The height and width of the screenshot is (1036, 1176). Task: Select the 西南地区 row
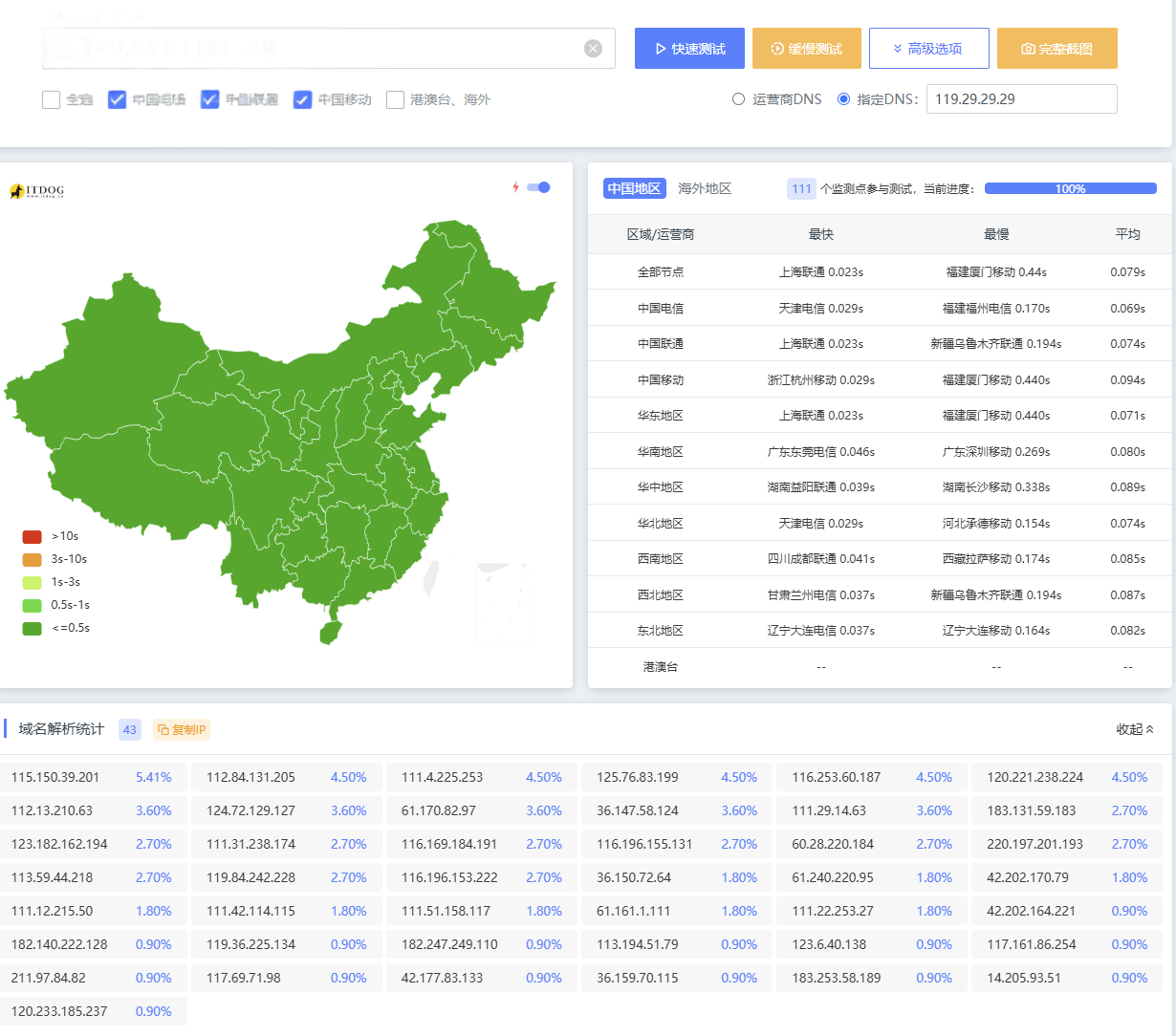tap(880, 559)
